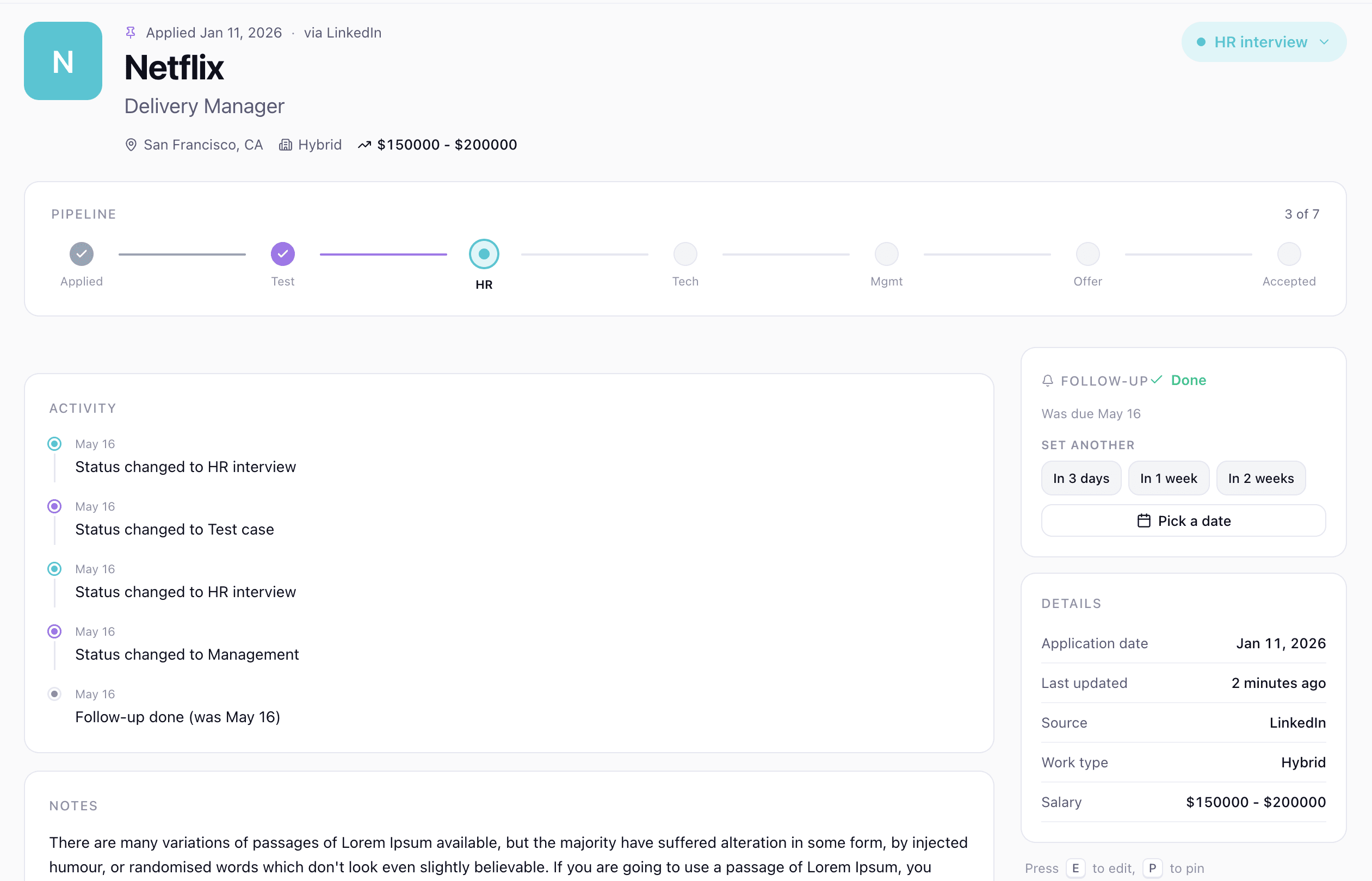This screenshot has width=1372, height=881.
Task: Click the Salary value in Details
Action: 1255,802
